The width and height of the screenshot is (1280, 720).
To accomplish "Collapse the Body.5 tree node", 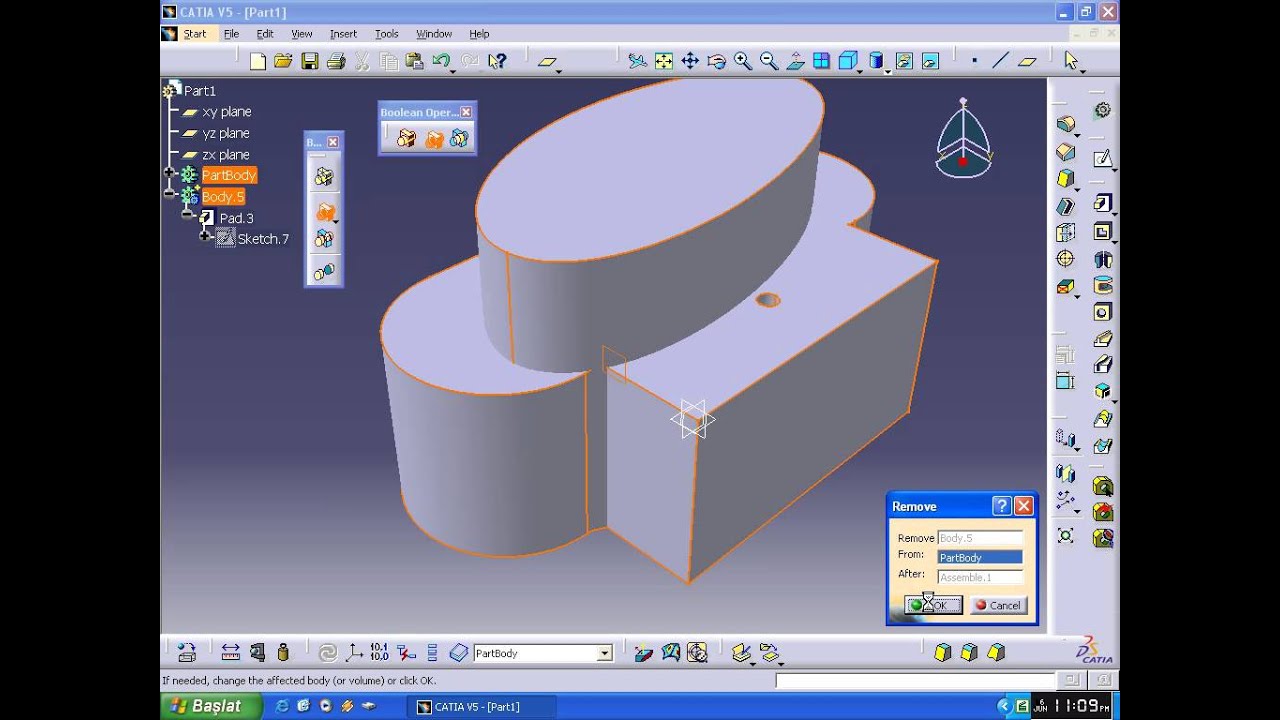I will click(169, 195).
